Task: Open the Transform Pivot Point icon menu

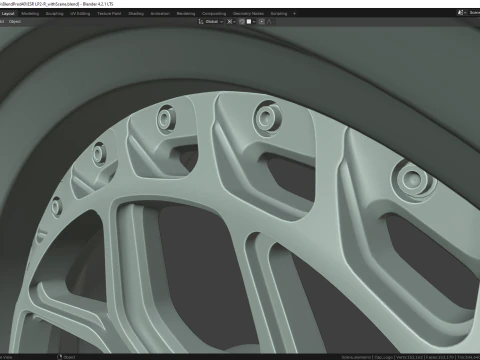Action: click(x=230, y=22)
